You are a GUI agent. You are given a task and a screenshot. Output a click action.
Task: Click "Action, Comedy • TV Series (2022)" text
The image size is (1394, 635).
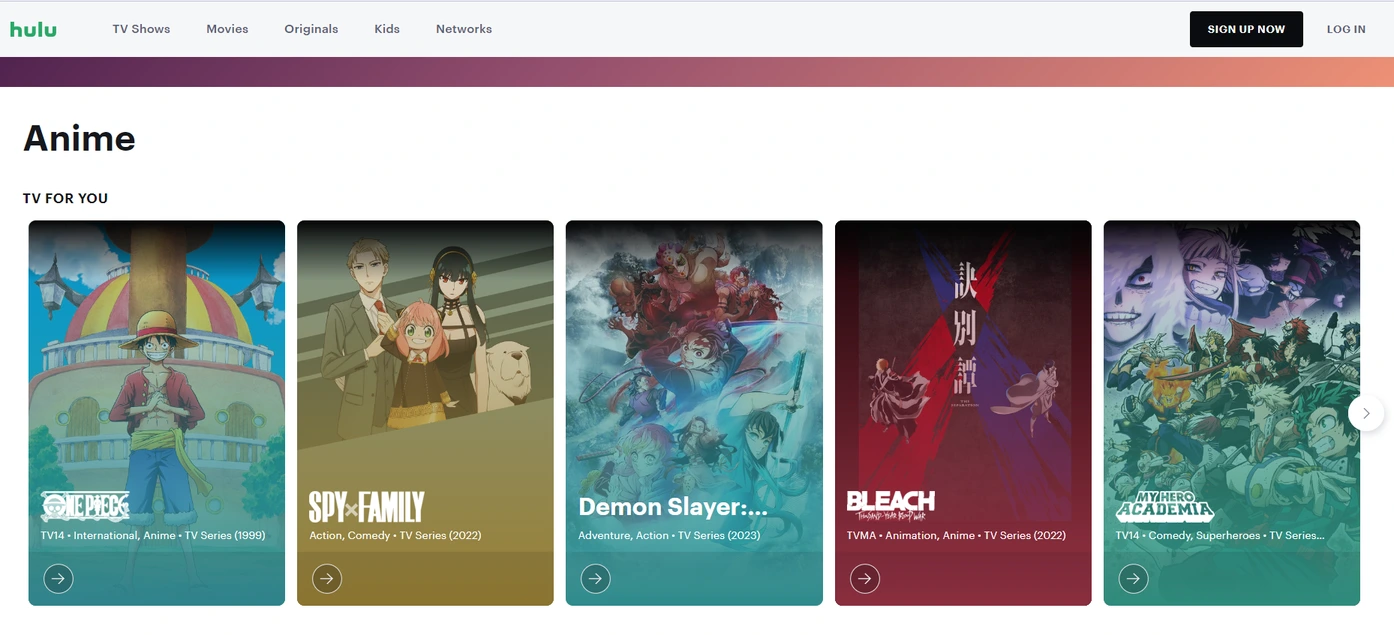click(395, 536)
